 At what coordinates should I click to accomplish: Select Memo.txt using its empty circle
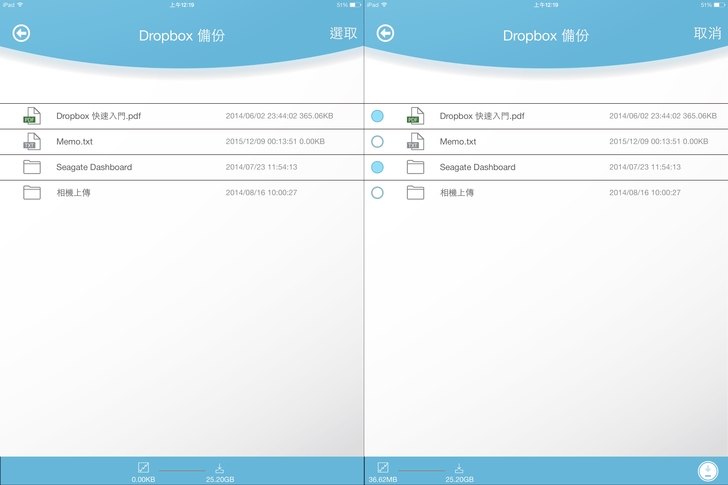(377, 142)
